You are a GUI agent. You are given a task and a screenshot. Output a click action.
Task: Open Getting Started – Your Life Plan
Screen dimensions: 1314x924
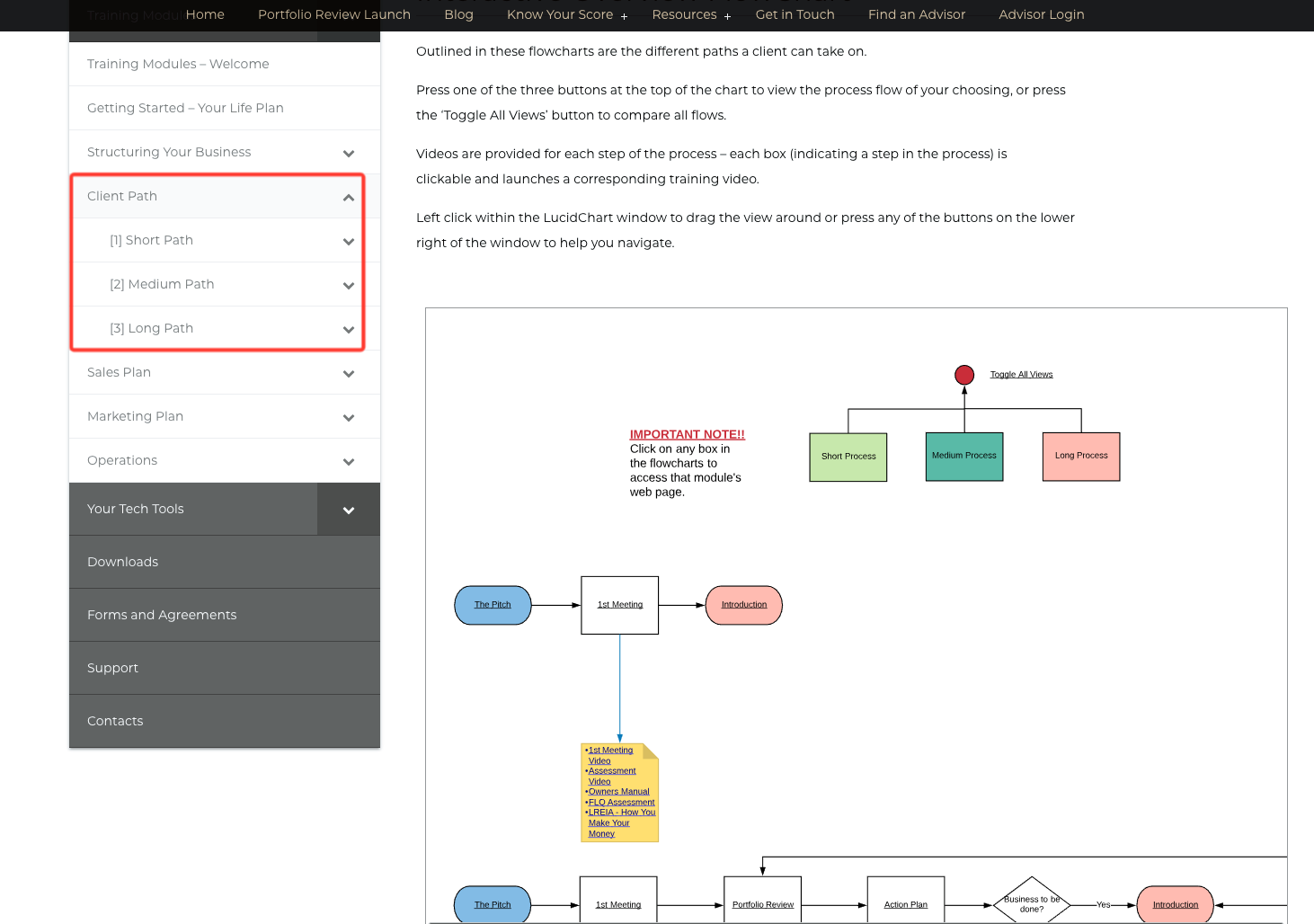click(185, 108)
